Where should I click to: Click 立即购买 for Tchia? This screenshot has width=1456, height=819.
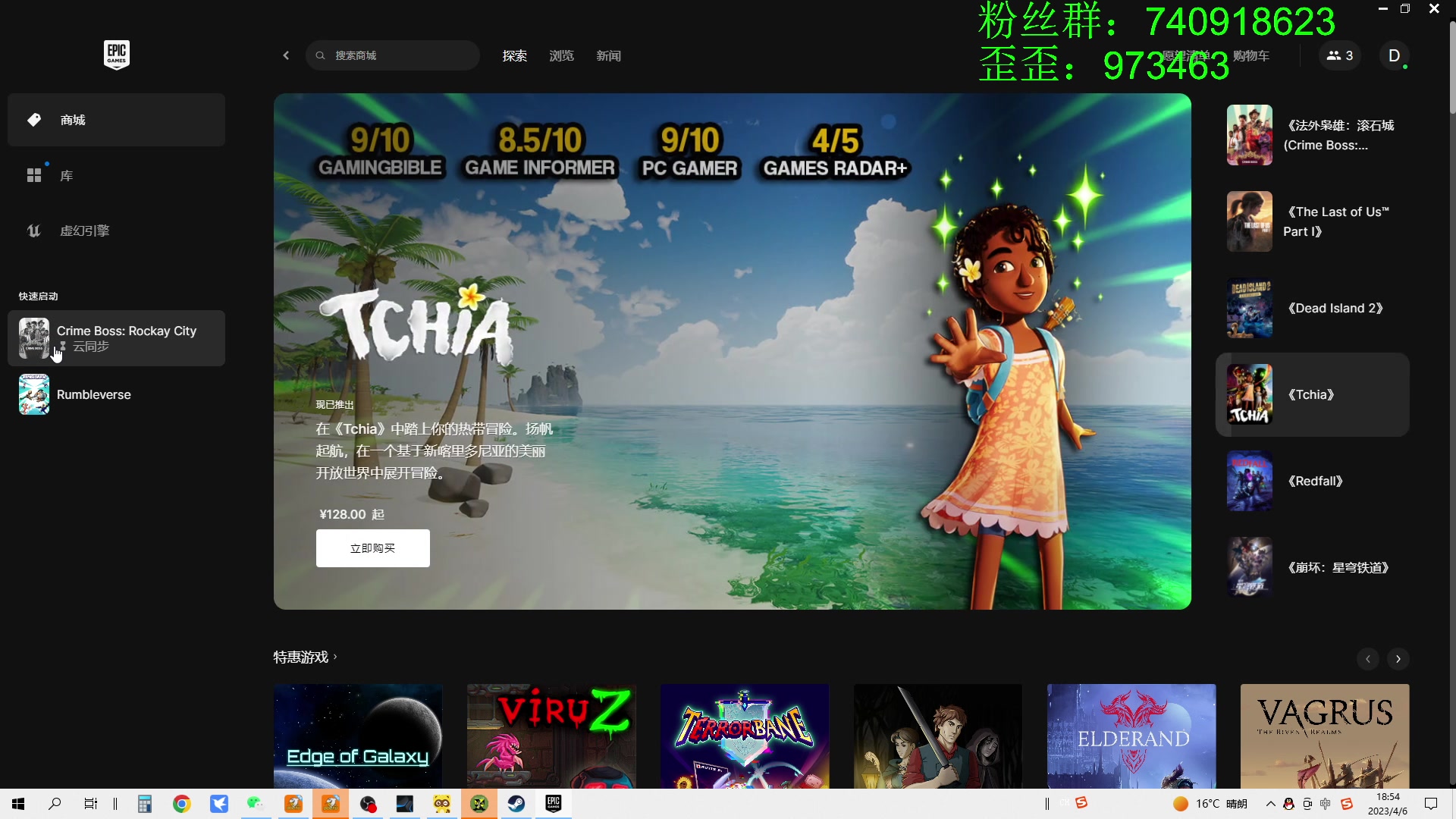373,548
